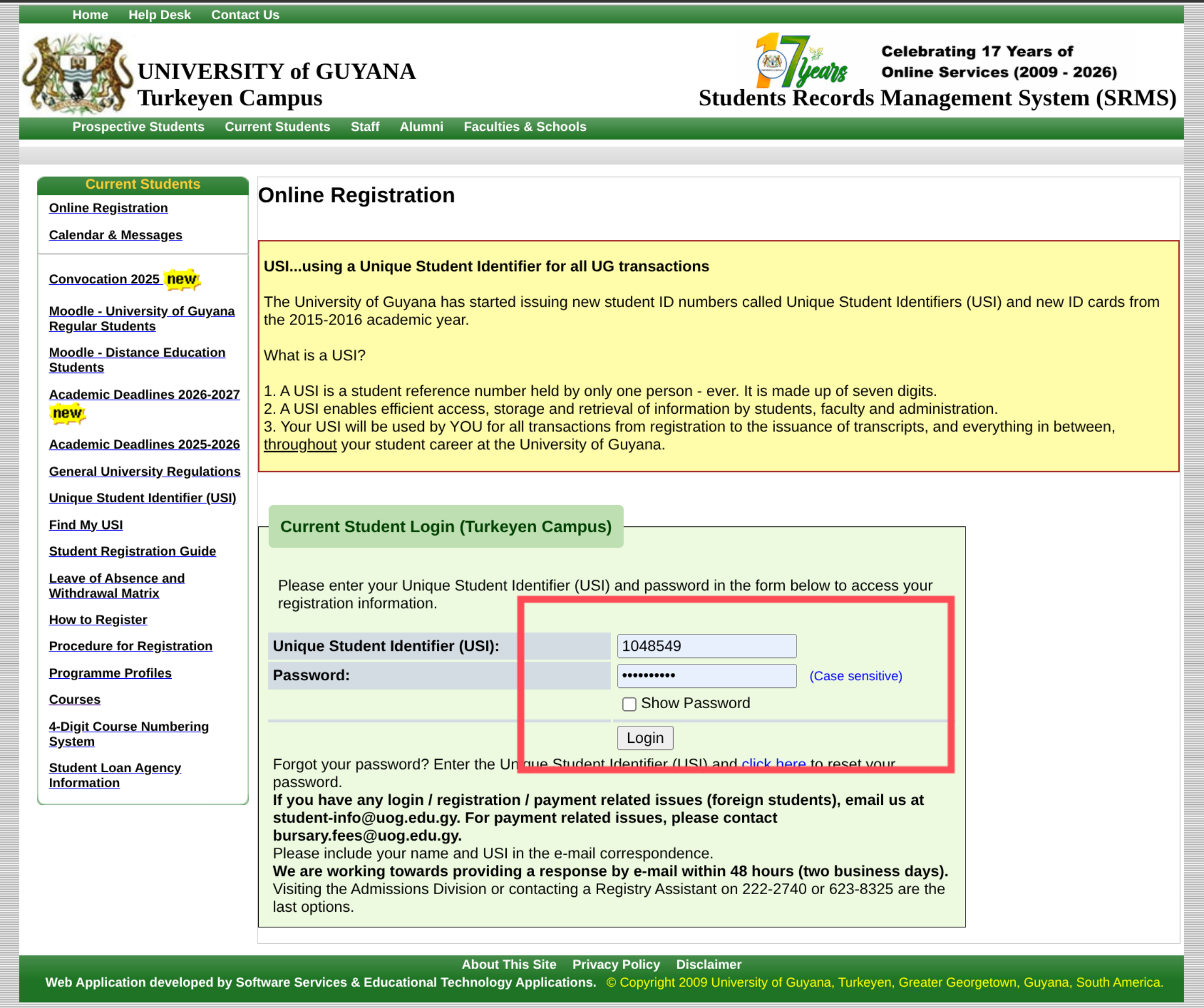Click 'click here' to reset your password
Image resolution: width=1204 pixels, height=1008 pixels.
[774, 764]
